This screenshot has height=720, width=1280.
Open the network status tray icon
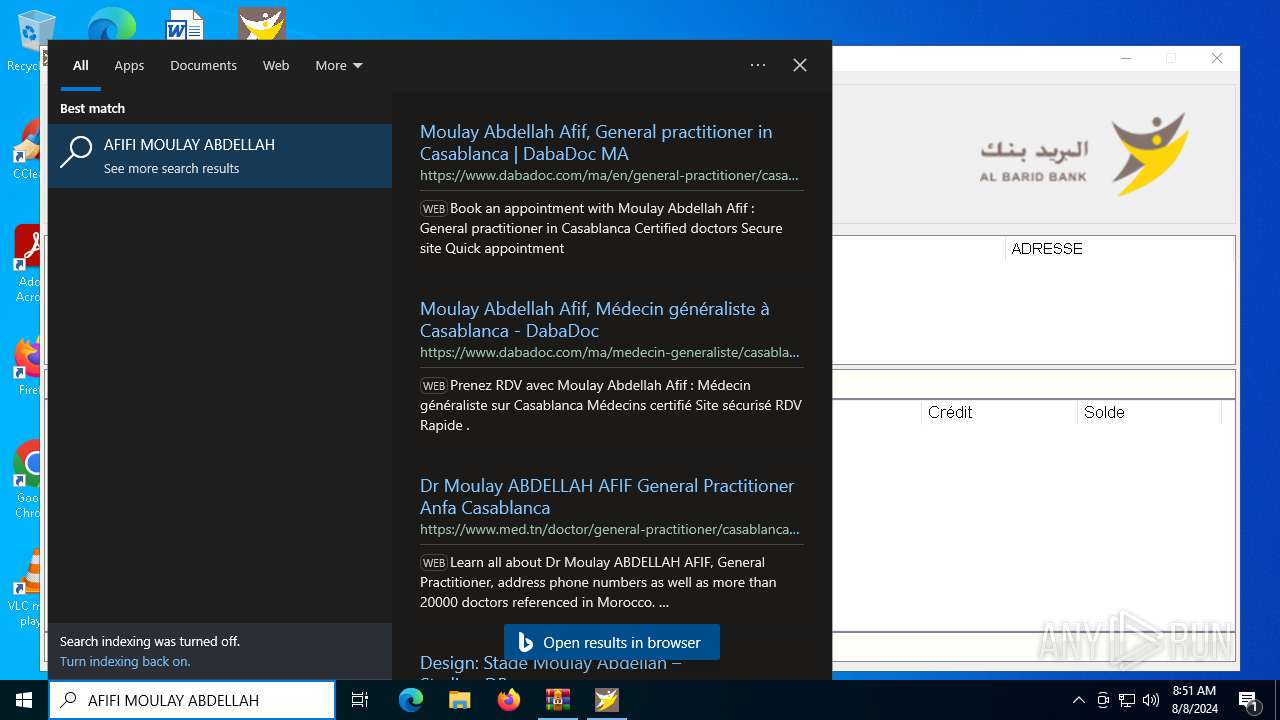click(x=1127, y=700)
